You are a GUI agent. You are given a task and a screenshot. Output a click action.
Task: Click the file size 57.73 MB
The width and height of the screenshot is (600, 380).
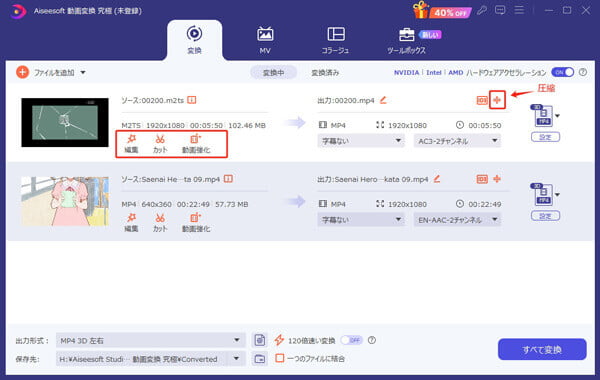pyautogui.click(x=232, y=204)
